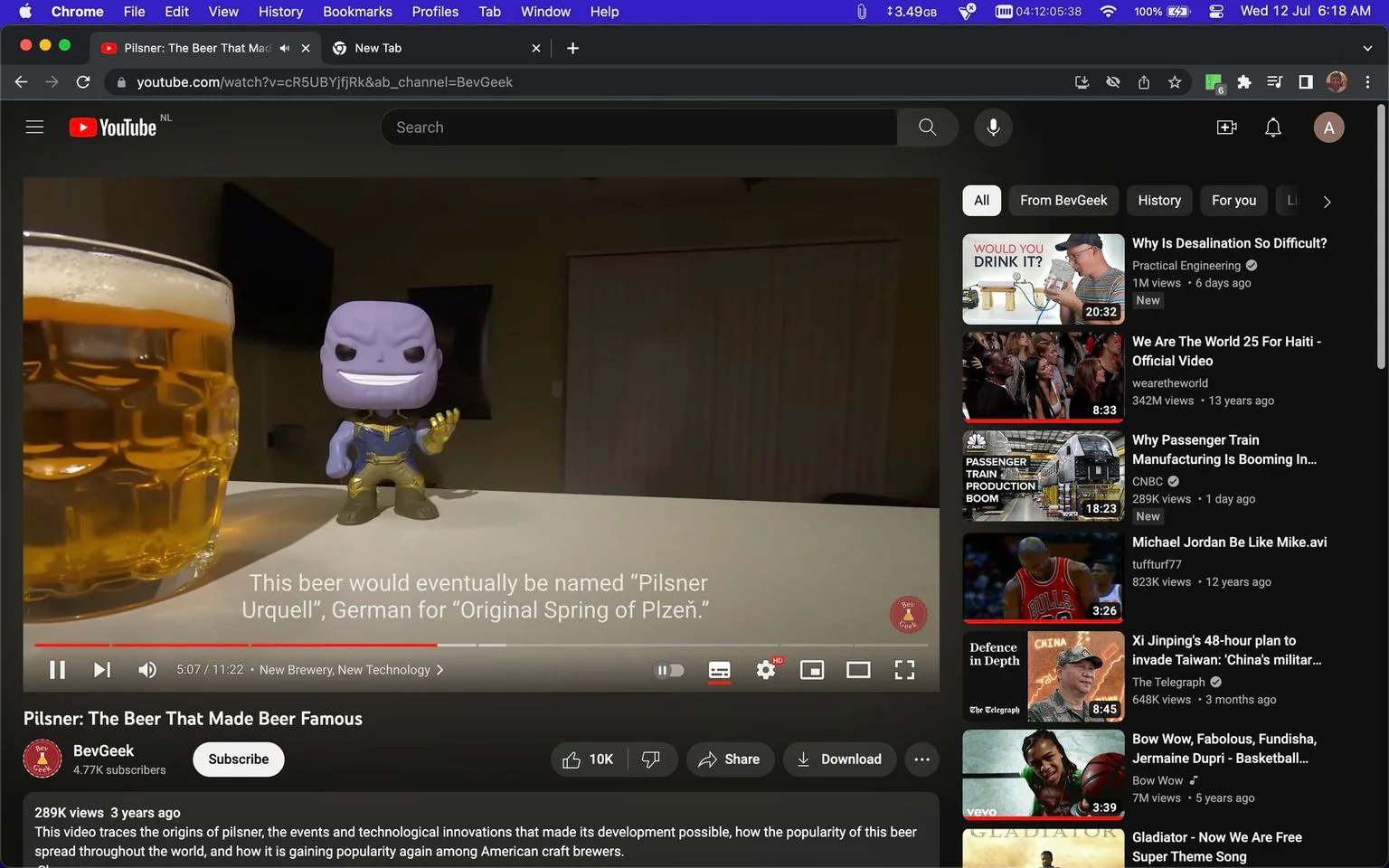Show more filter chips arrow
The width and height of the screenshot is (1389, 868).
[1327, 202]
